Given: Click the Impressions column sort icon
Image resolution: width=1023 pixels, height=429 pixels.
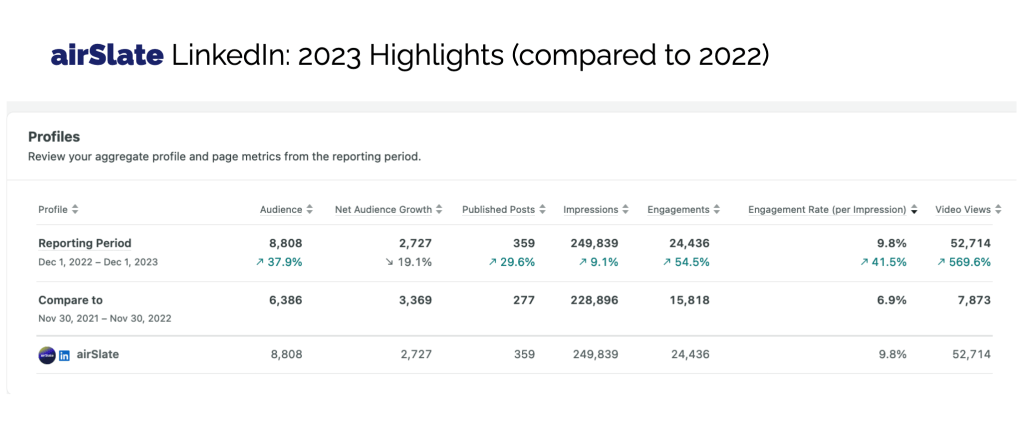Looking at the screenshot, I should (625, 210).
